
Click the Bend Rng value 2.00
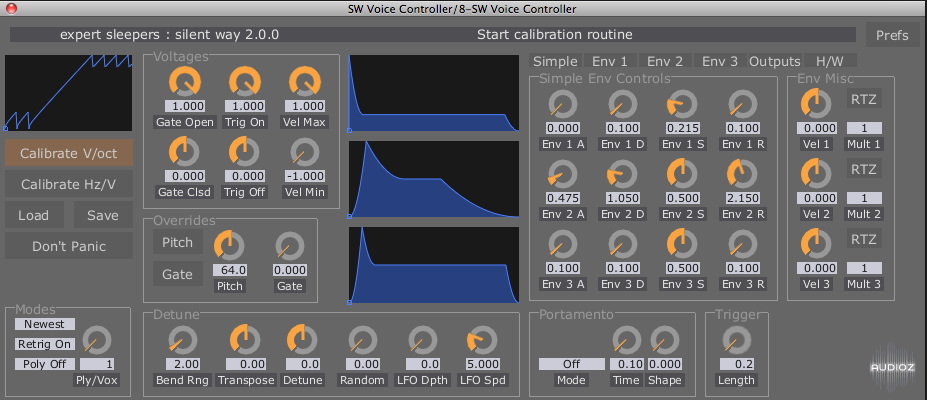pyautogui.click(x=183, y=364)
